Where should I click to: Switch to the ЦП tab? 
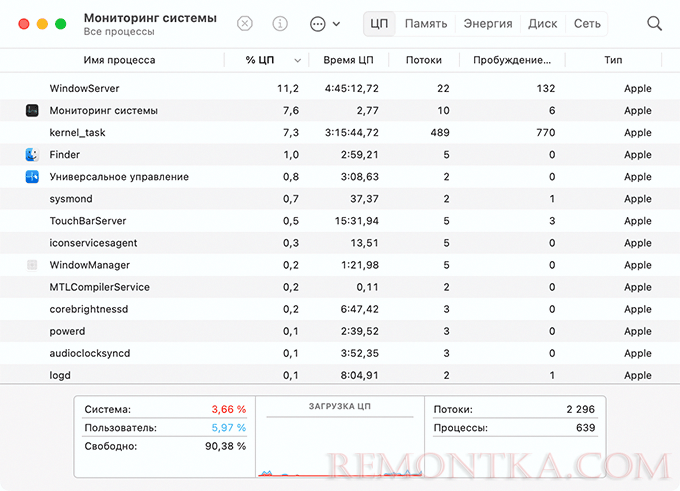(379, 23)
